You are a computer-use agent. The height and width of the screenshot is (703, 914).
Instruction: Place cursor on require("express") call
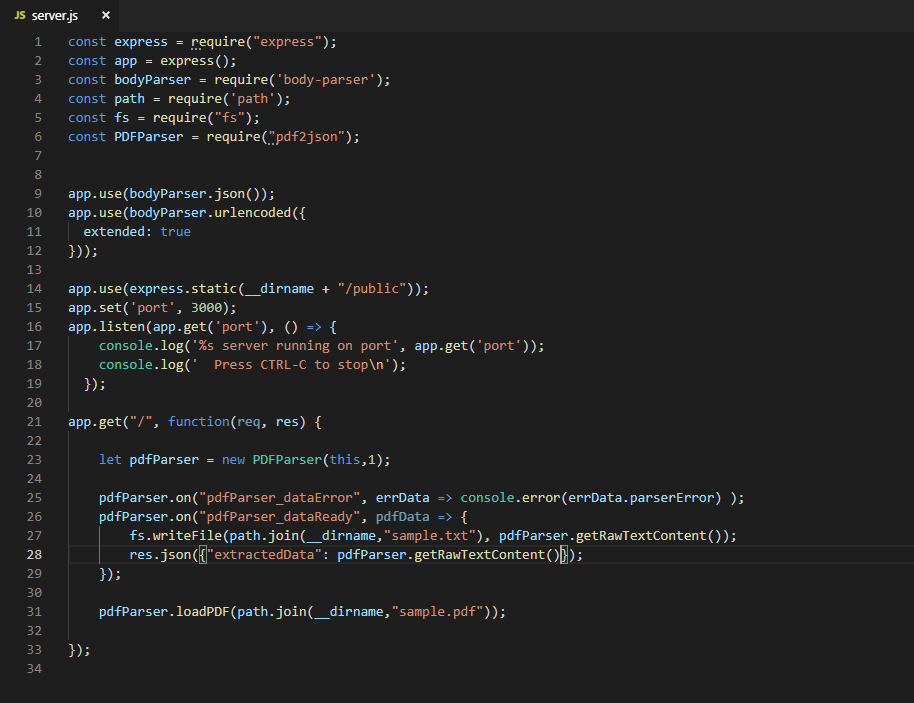pos(260,42)
